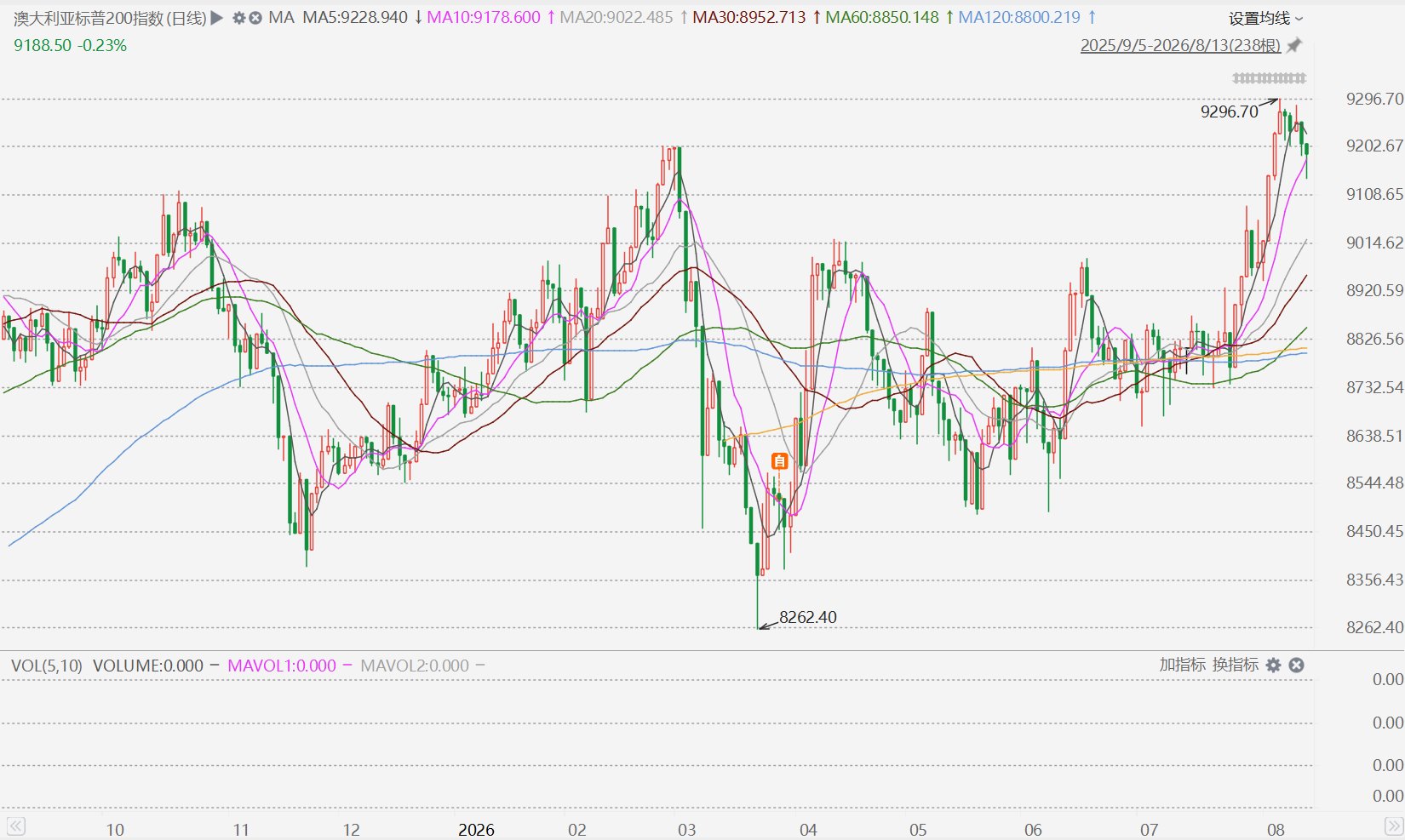This screenshot has width=1405, height=840.
Task: Open MA indicator settings gear
Action: pyautogui.click(x=239, y=18)
